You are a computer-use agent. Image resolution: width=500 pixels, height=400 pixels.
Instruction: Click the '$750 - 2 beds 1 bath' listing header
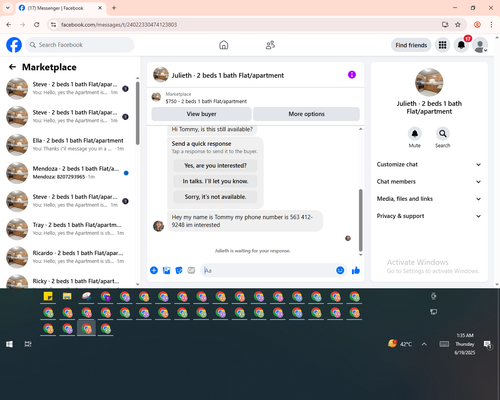206,101
